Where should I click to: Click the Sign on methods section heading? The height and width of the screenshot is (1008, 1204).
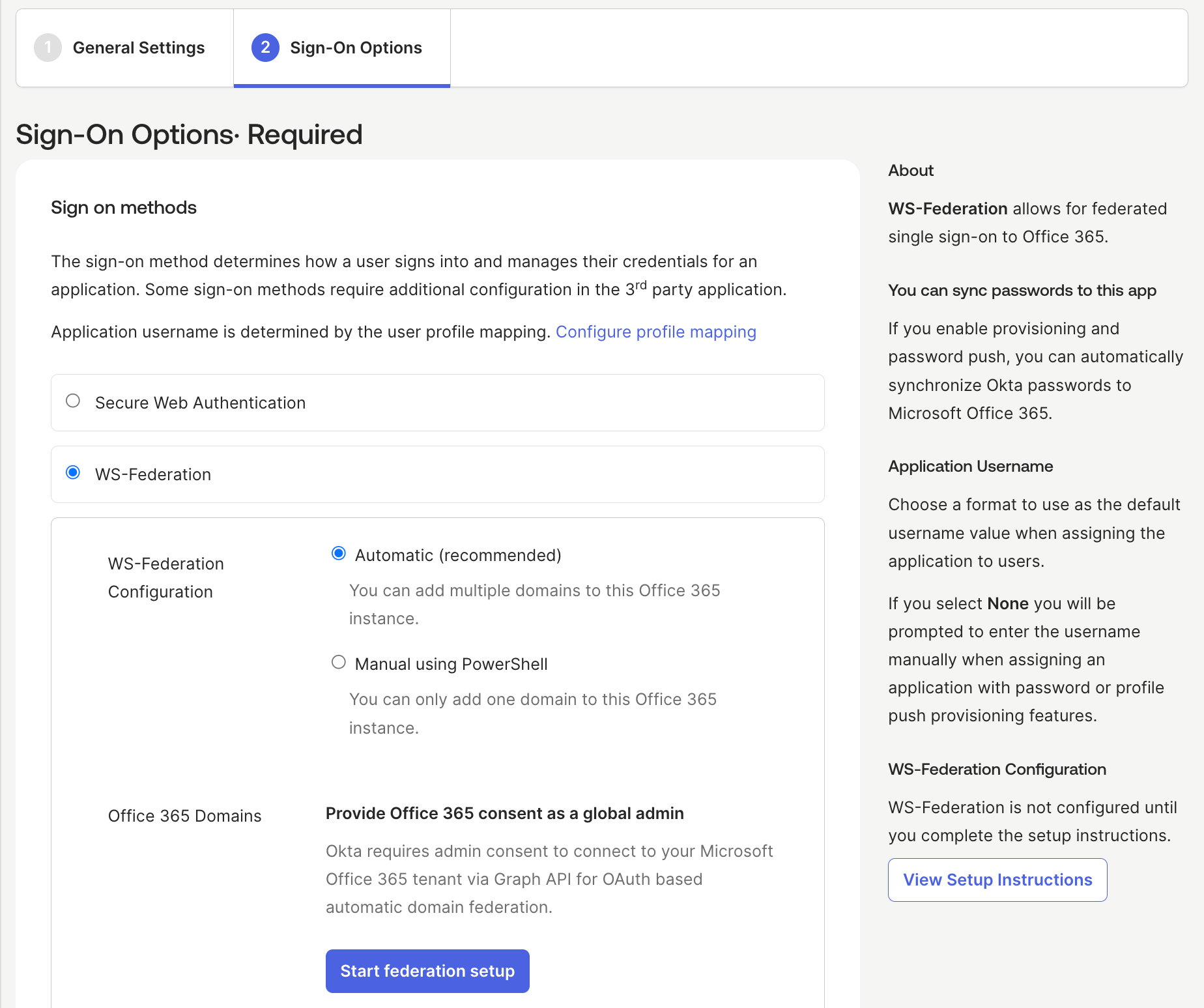[x=124, y=207]
